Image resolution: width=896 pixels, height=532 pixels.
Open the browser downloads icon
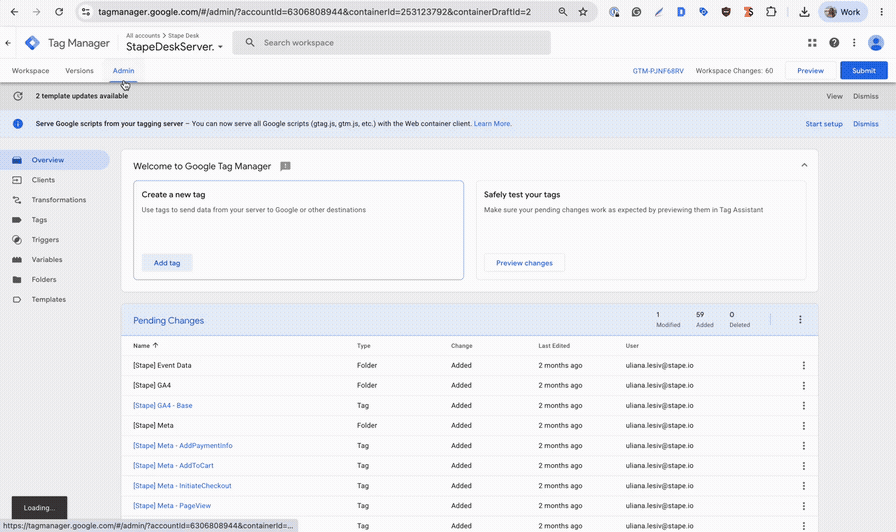[804, 11]
